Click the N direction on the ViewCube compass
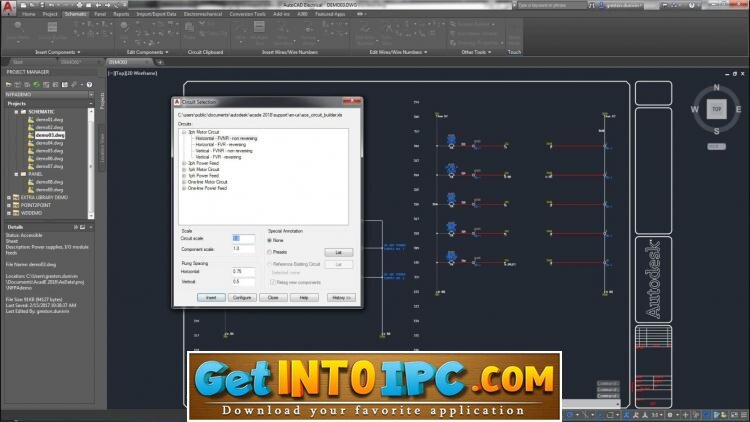This screenshot has height=422, width=750. click(716, 88)
